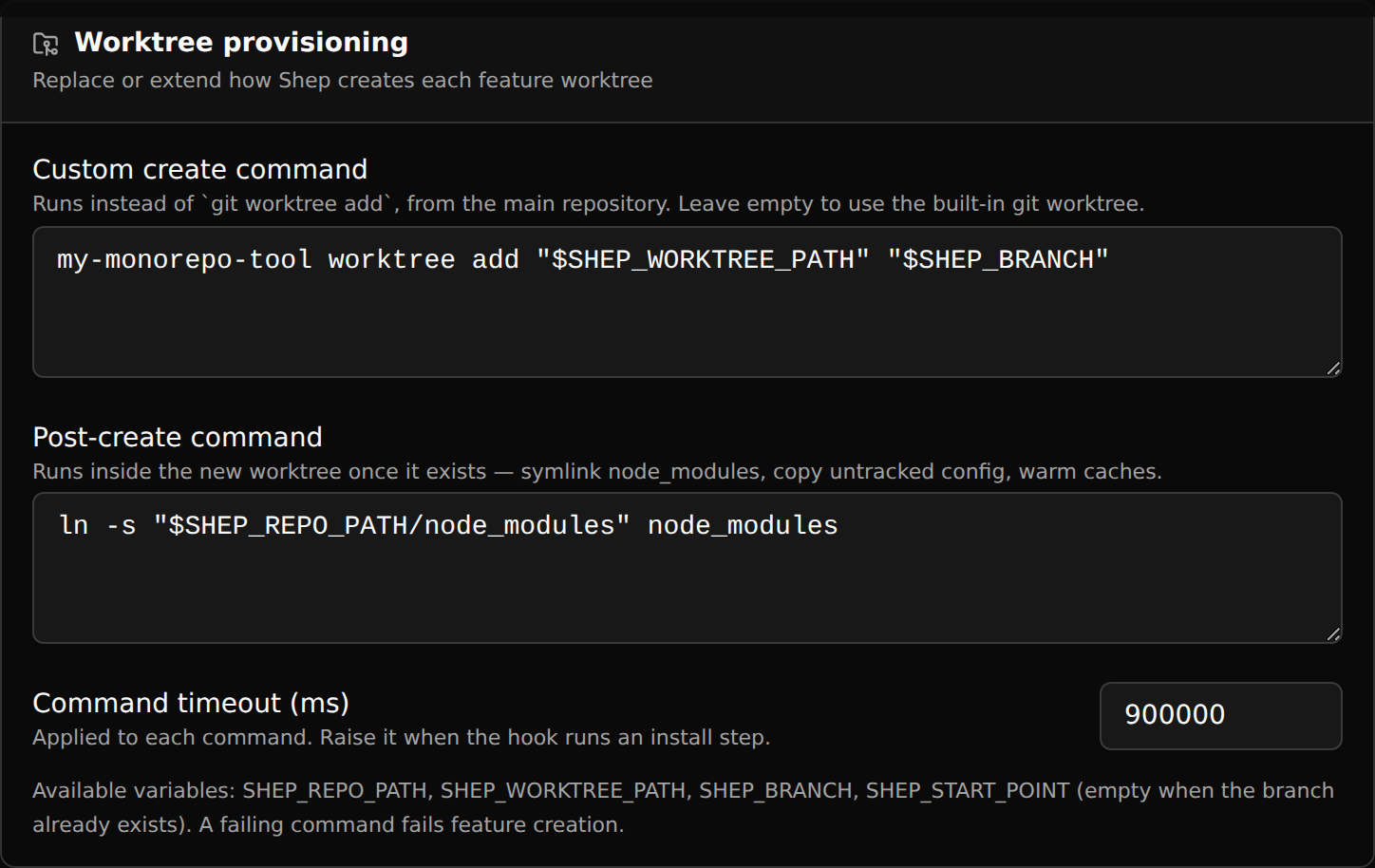1375x868 pixels.
Task: Click the Post-create command resize handle
Action: (x=1333, y=634)
